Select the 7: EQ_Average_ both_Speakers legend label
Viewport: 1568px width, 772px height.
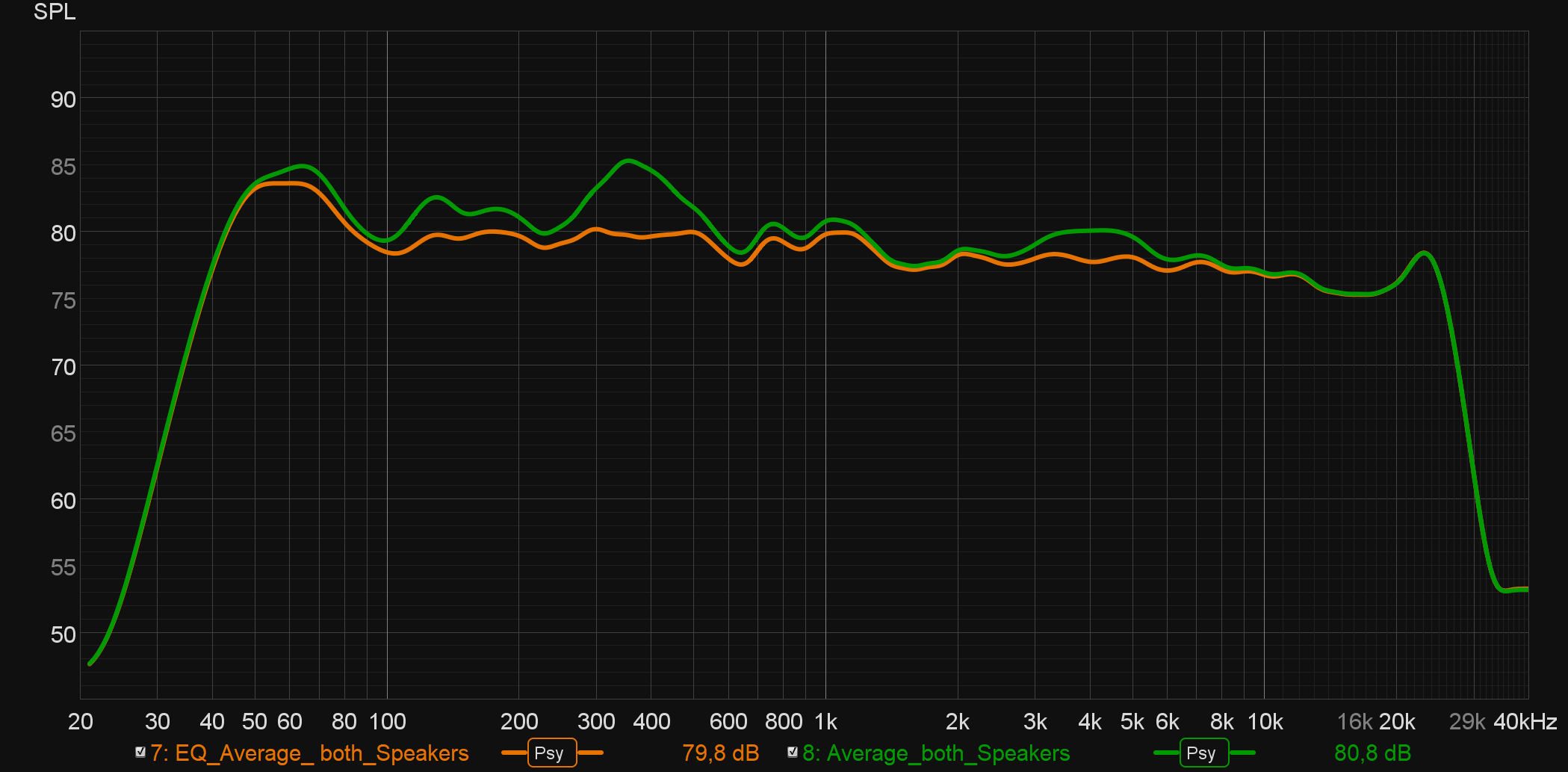tap(309, 753)
